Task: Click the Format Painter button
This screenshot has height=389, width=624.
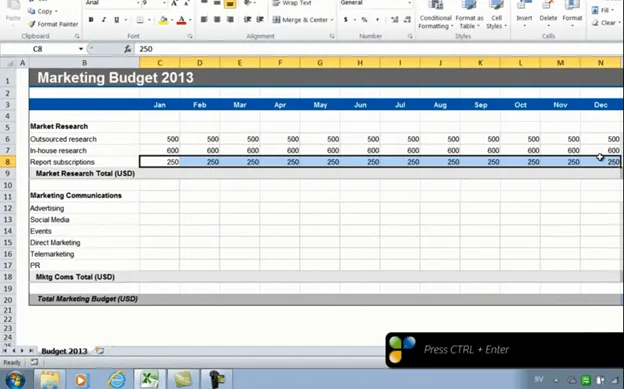Action: (x=53, y=24)
